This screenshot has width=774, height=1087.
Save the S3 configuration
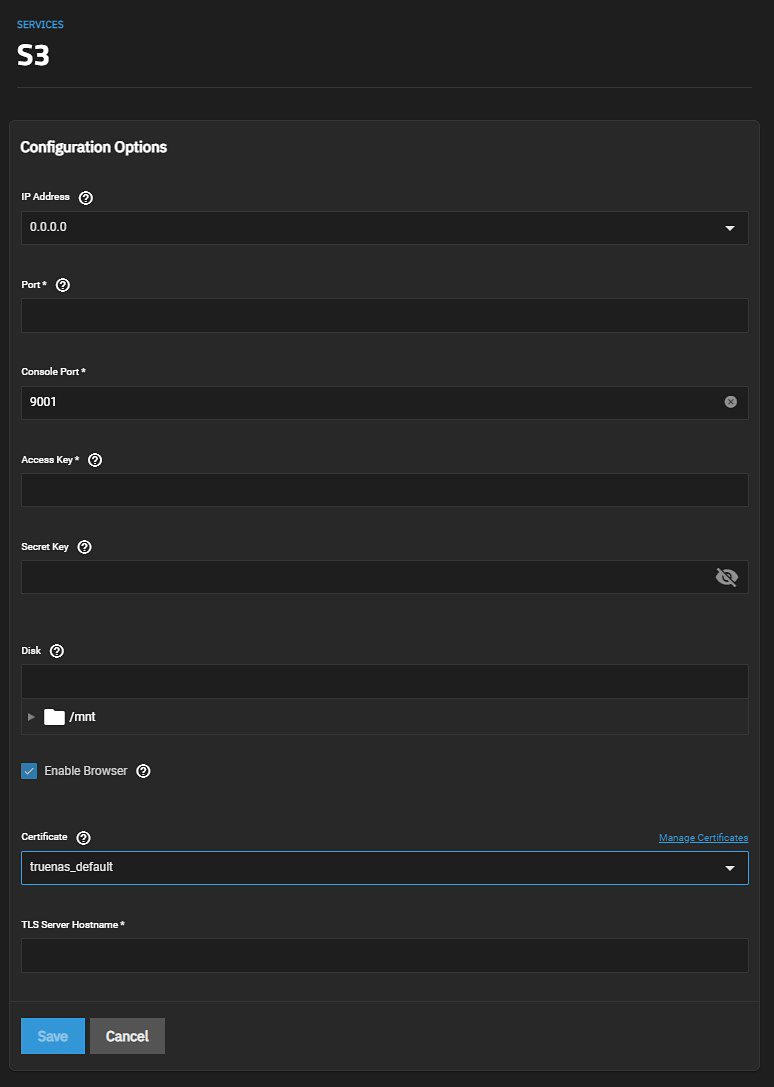pyautogui.click(x=53, y=1036)
